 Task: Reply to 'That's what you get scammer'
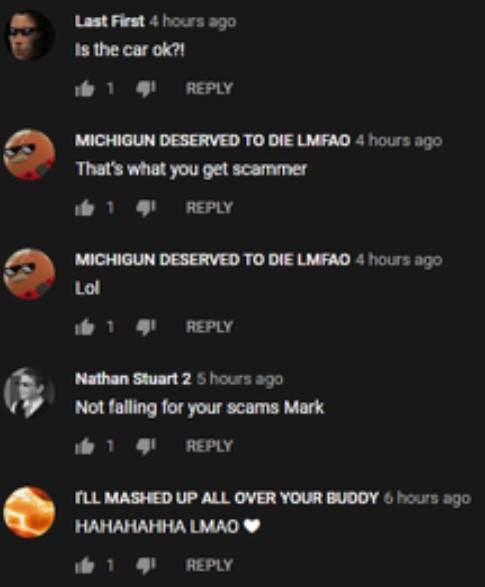[209, 208]
